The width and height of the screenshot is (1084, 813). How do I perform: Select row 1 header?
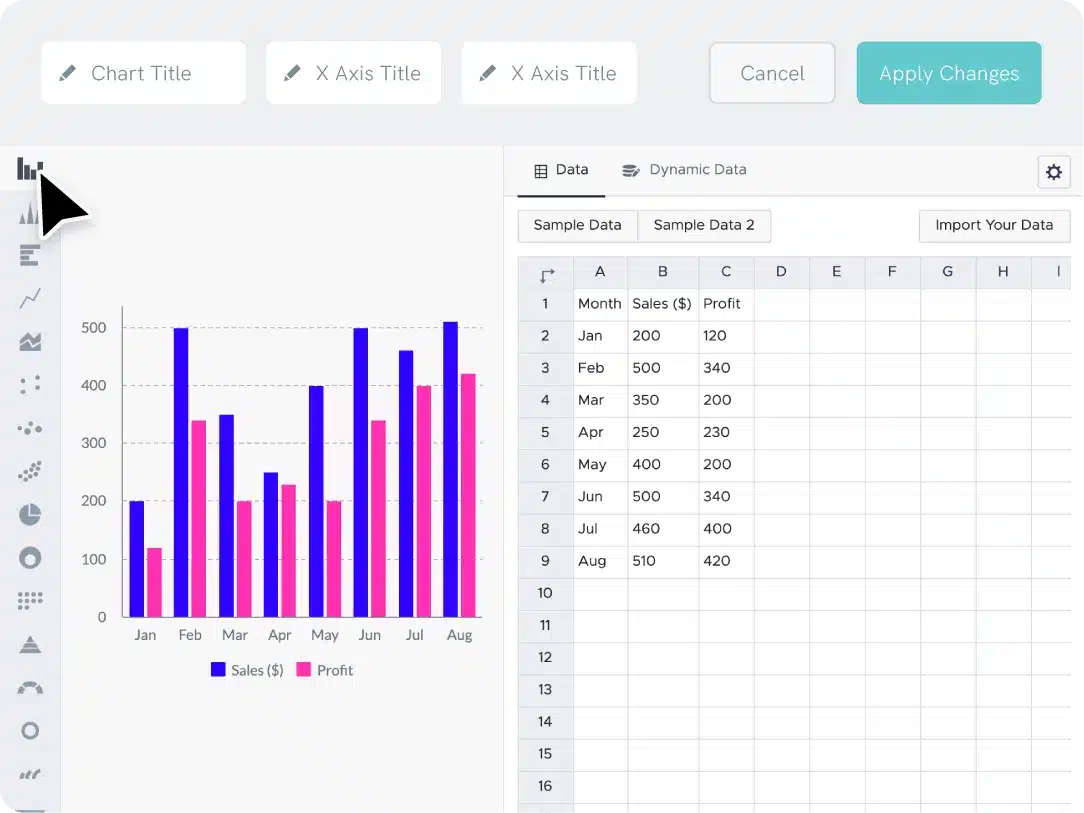(x=545, y=304)
